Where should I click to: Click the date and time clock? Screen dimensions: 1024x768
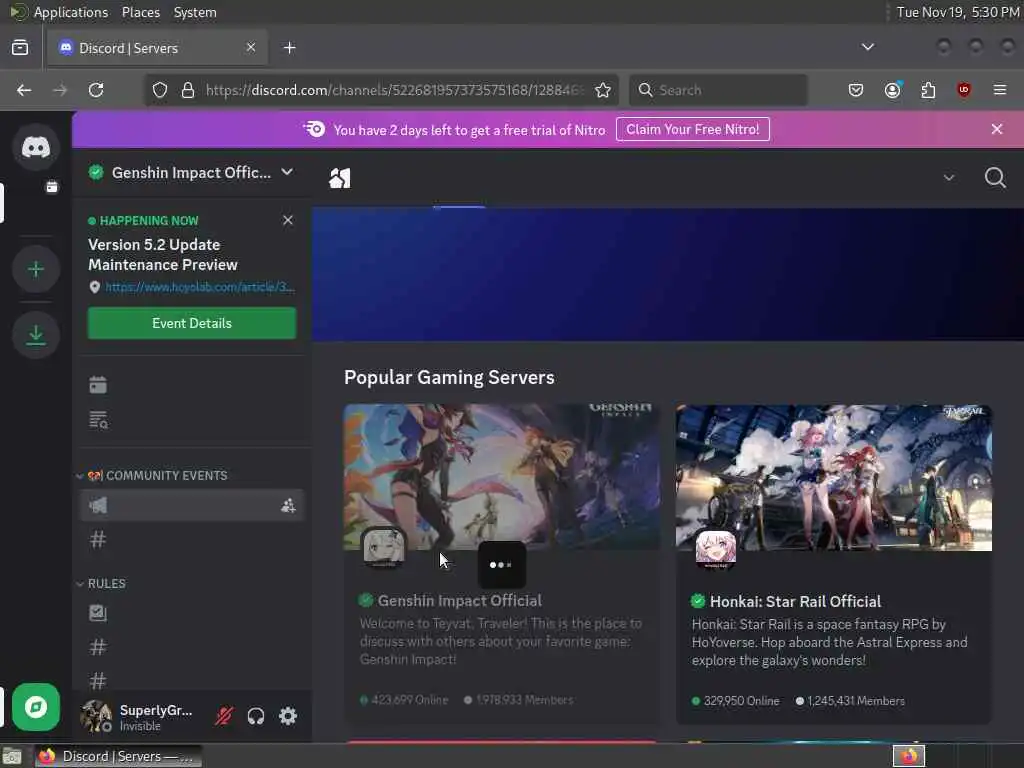point(957,12)
